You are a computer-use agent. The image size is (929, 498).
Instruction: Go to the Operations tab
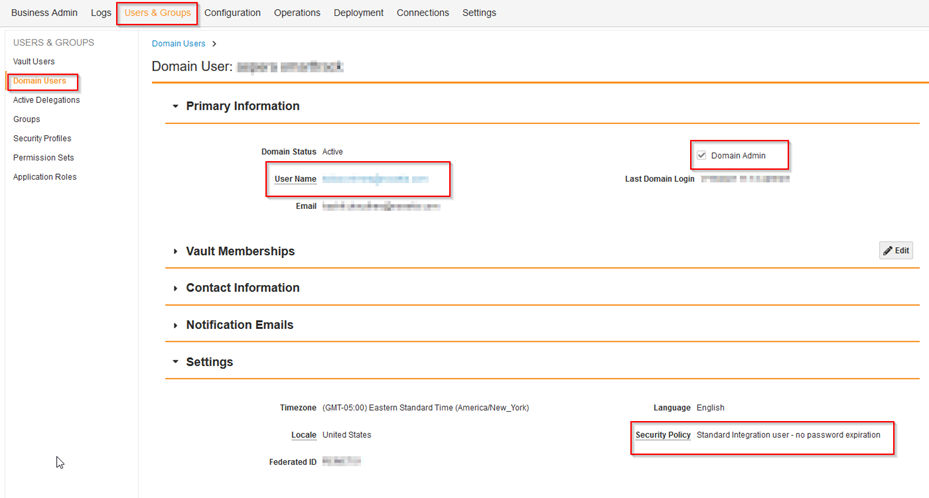[297, 13]
